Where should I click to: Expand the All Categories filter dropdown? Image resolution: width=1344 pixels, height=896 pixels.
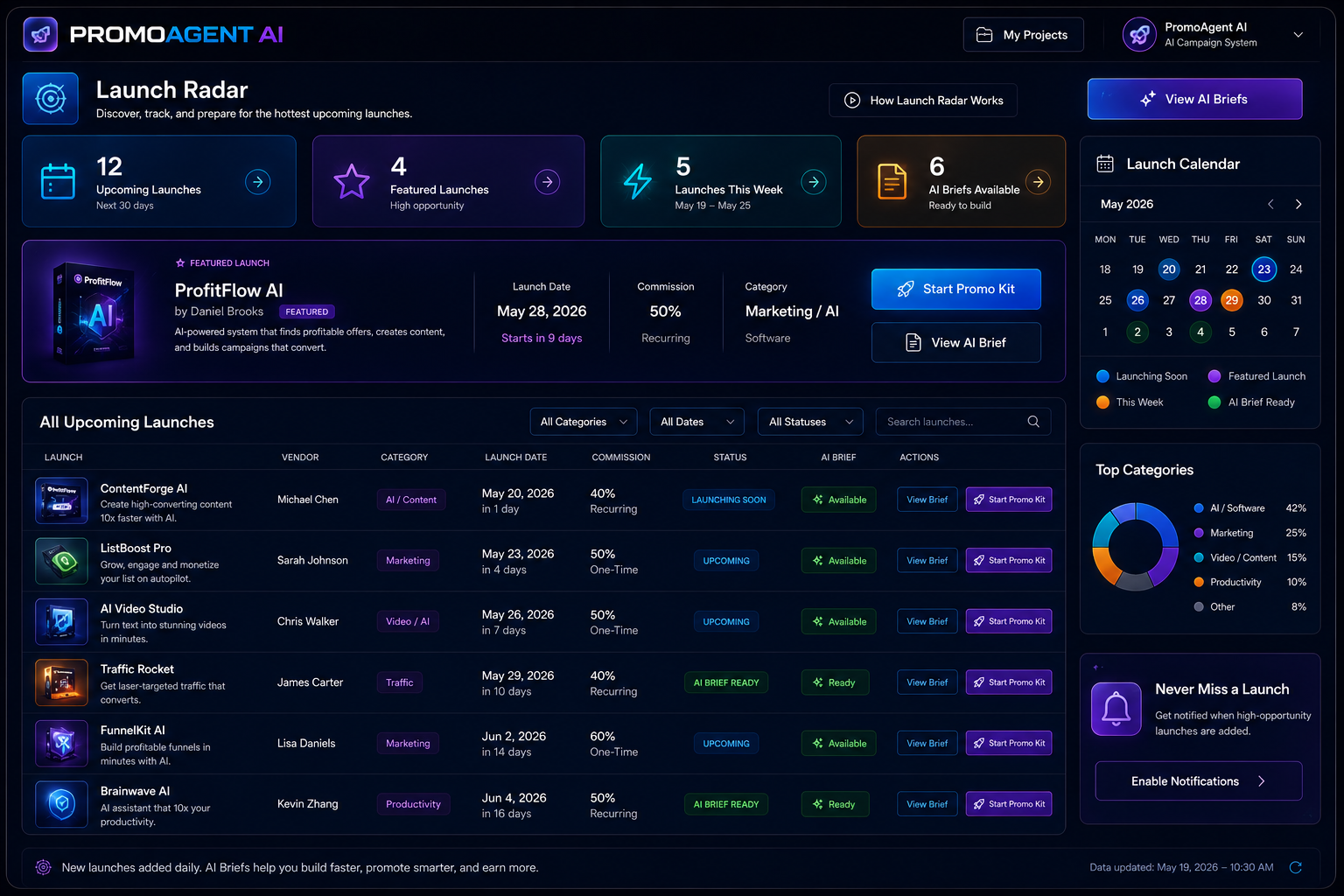(584, 422)
